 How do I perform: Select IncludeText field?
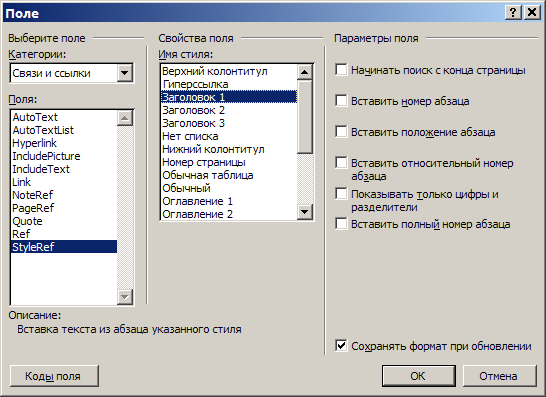pyautogui.click(x=64, y=169)
